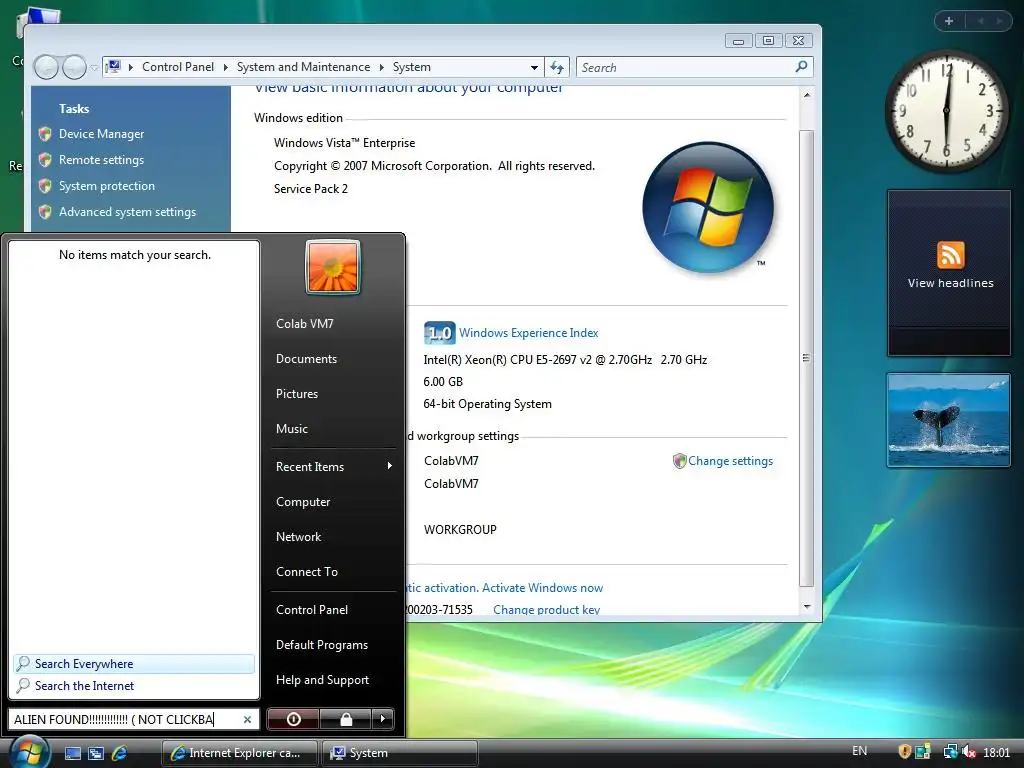Click Change product key link
This screenshot has width=1024, height=768.
(547, 609)
